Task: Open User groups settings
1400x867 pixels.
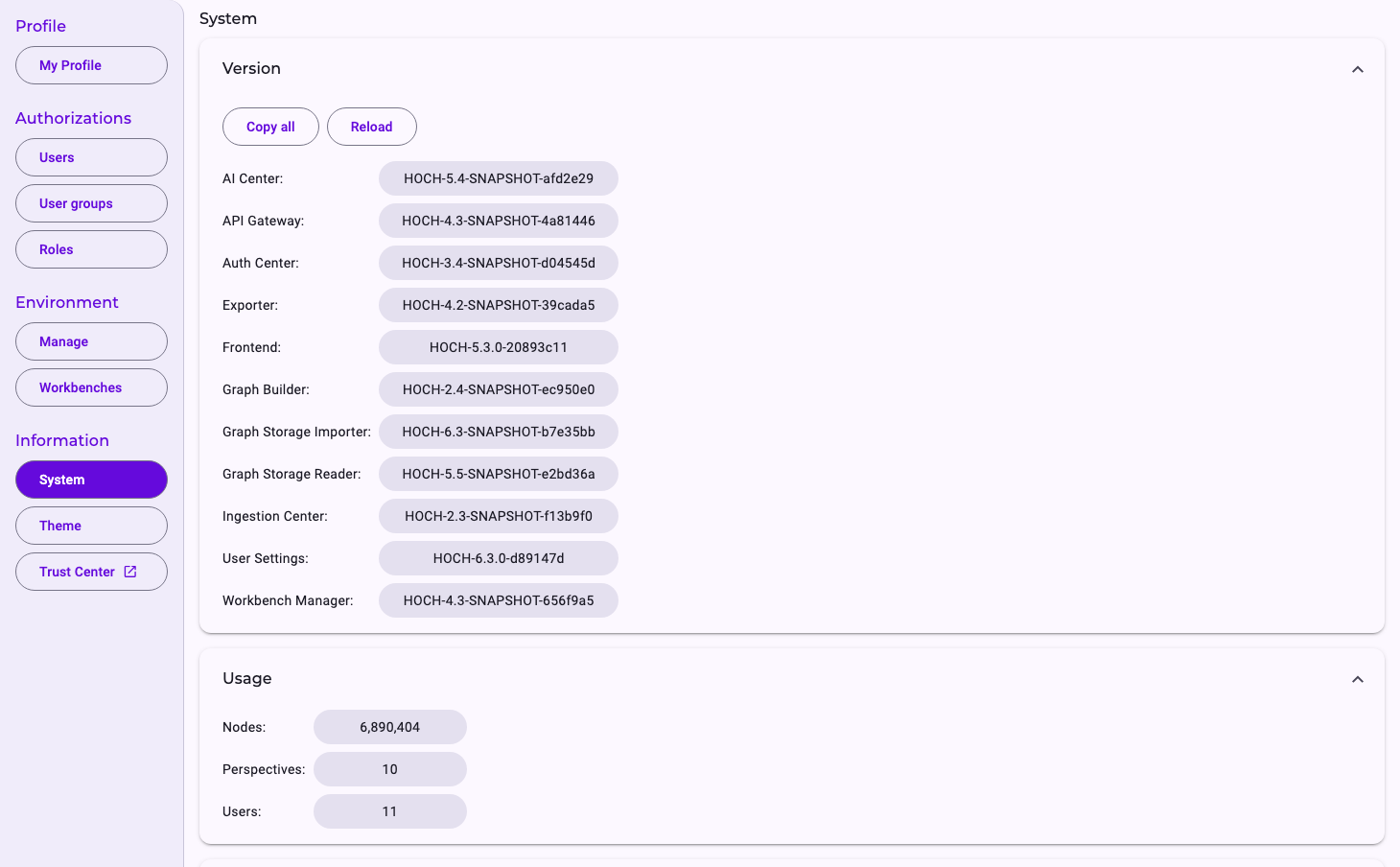Action: [x=91, y=203]
